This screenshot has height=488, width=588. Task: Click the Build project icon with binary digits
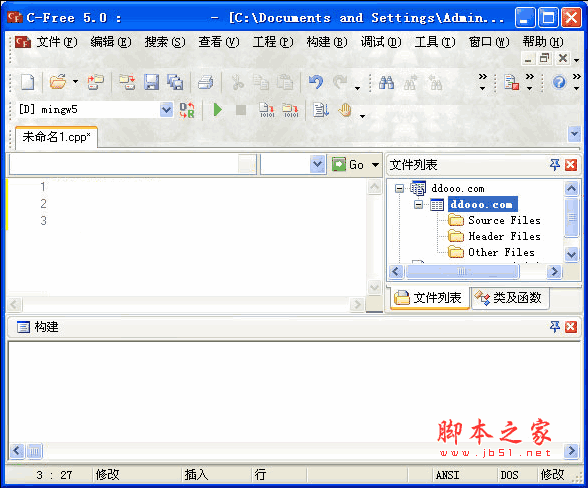[291, 110]
